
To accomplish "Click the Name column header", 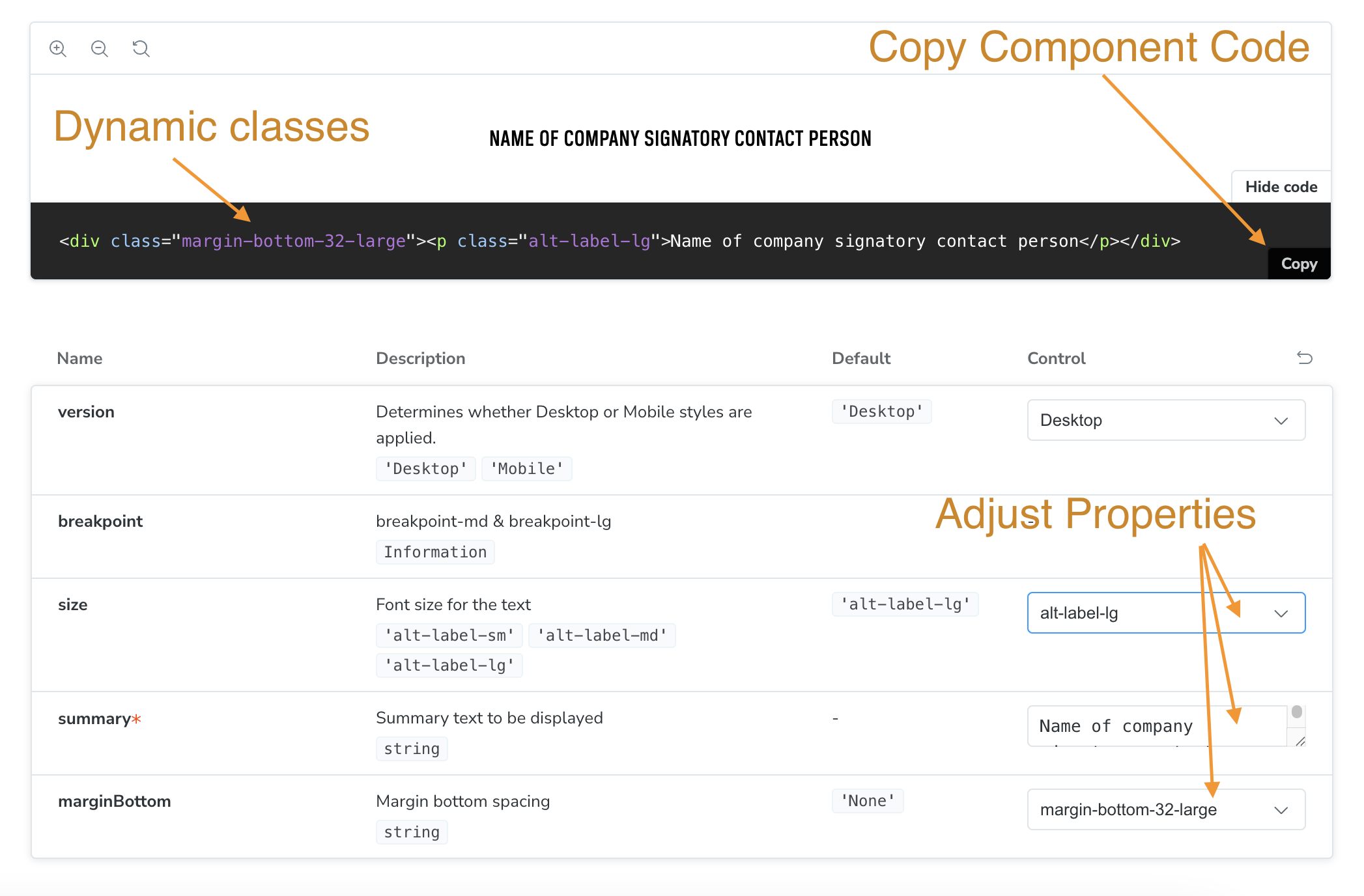I will pyautogui.click(x=79, y=358).
